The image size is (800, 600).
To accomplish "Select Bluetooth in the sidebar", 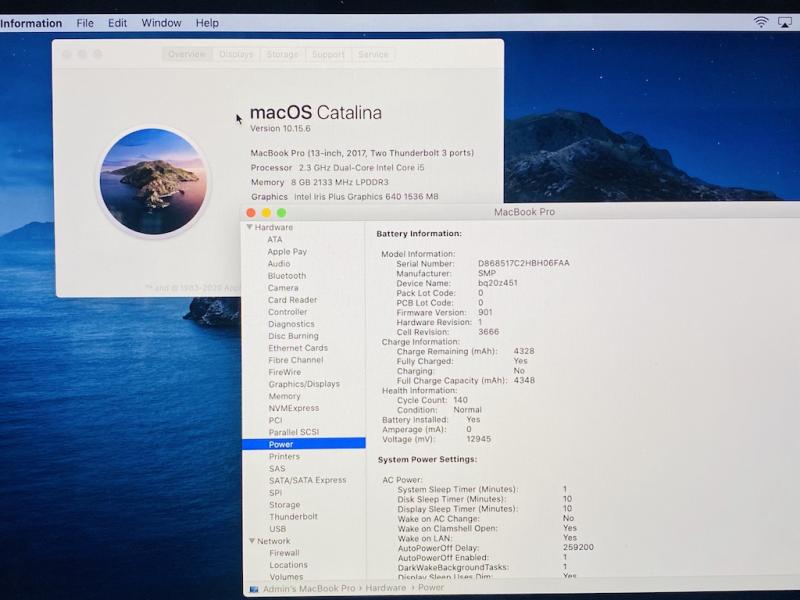I will click(x=287, y=276).
